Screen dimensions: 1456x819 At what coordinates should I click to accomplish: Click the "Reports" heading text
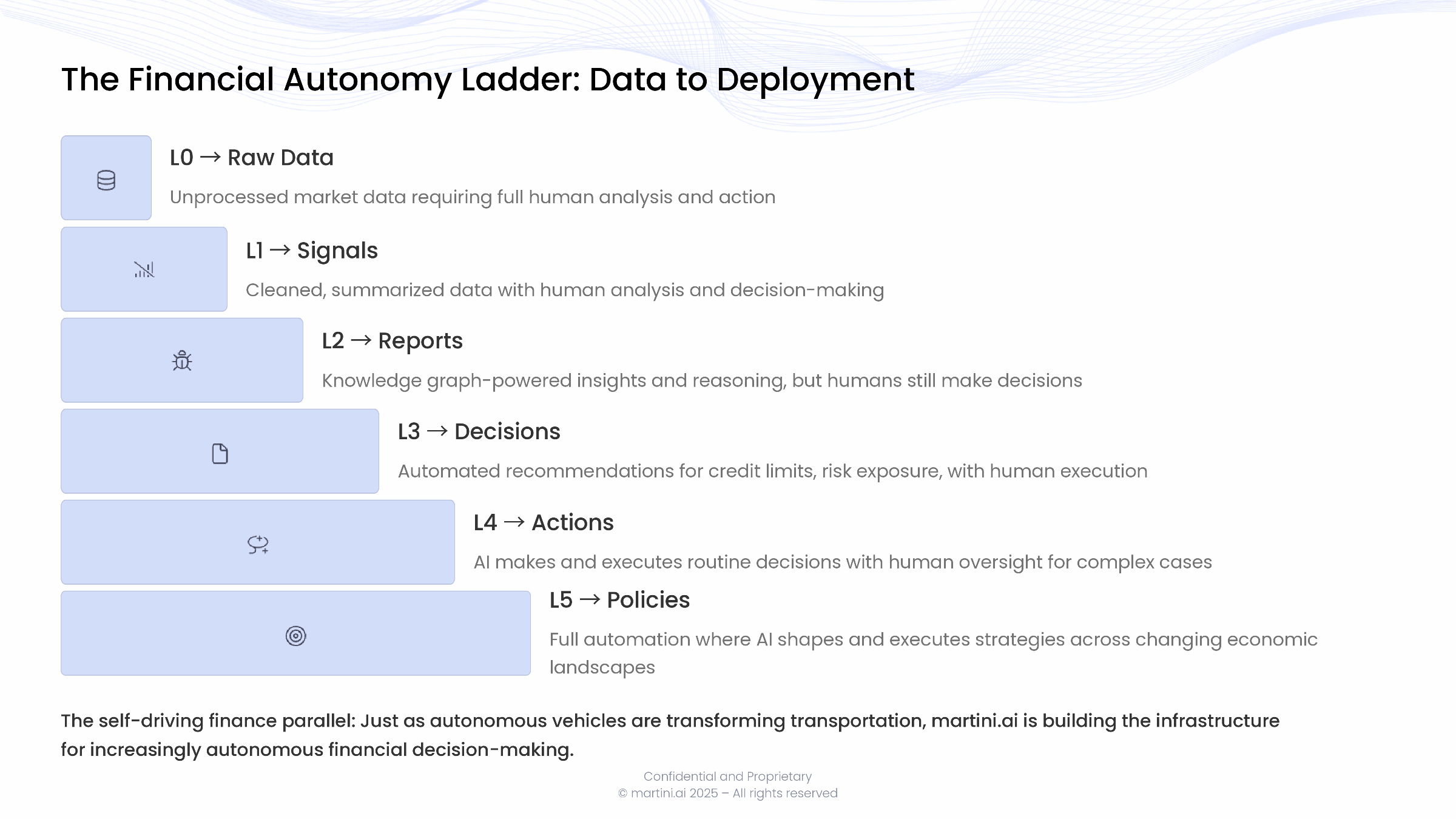(x=420, y=341)
